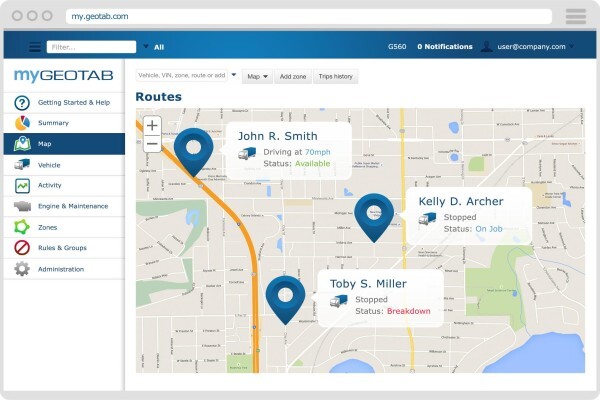Click the Kelly D. Archer name
Image resolution: width=600 pixels, height=400 pixels.
pos(461,201)
